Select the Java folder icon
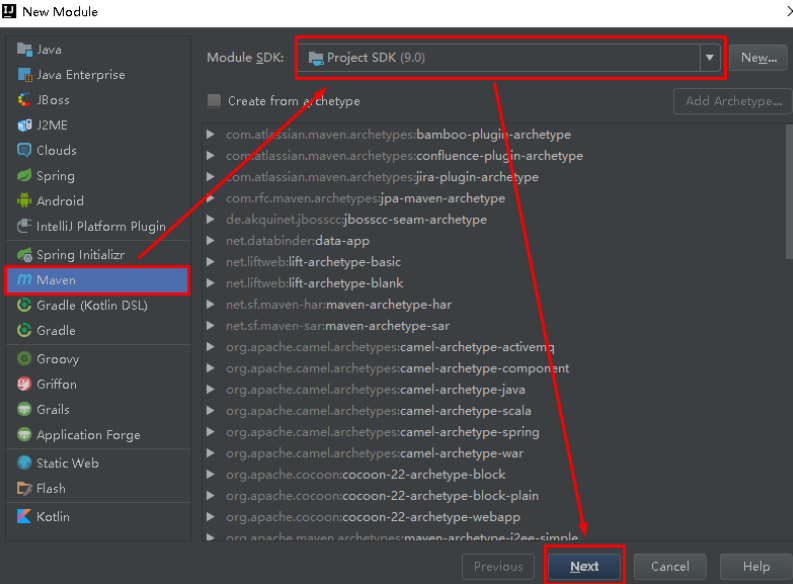The height and width of the screenshot is (584, 793). click(x=24, y=49)
